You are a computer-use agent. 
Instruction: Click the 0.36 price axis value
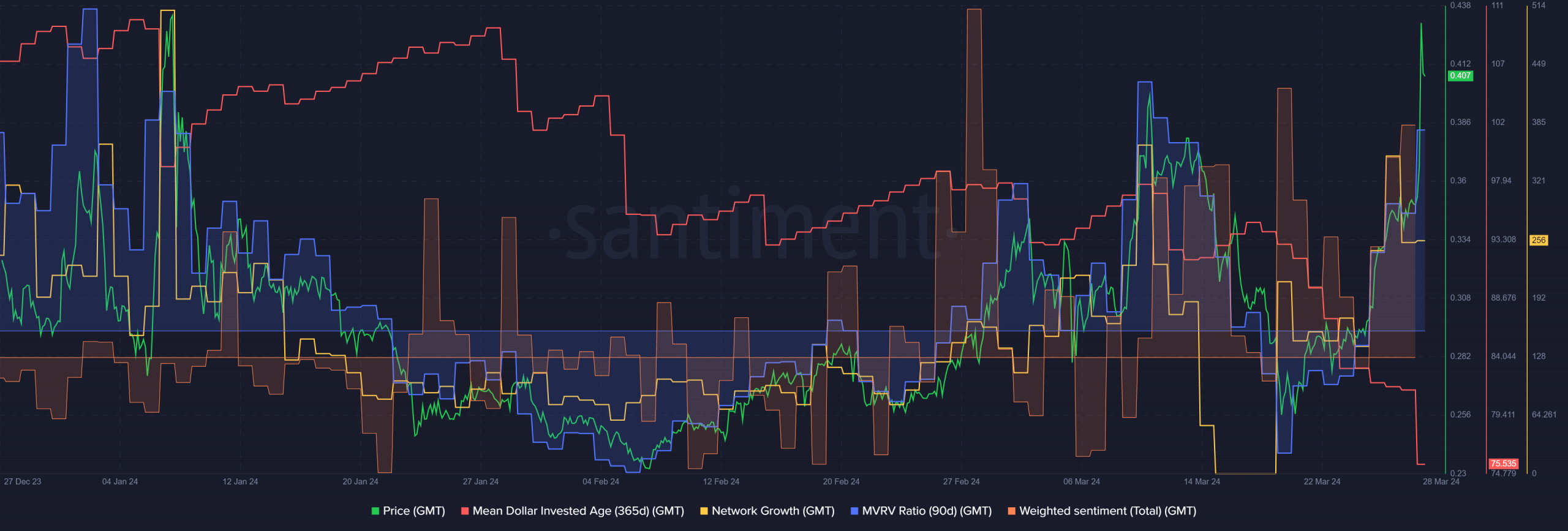pos(1458,181)
